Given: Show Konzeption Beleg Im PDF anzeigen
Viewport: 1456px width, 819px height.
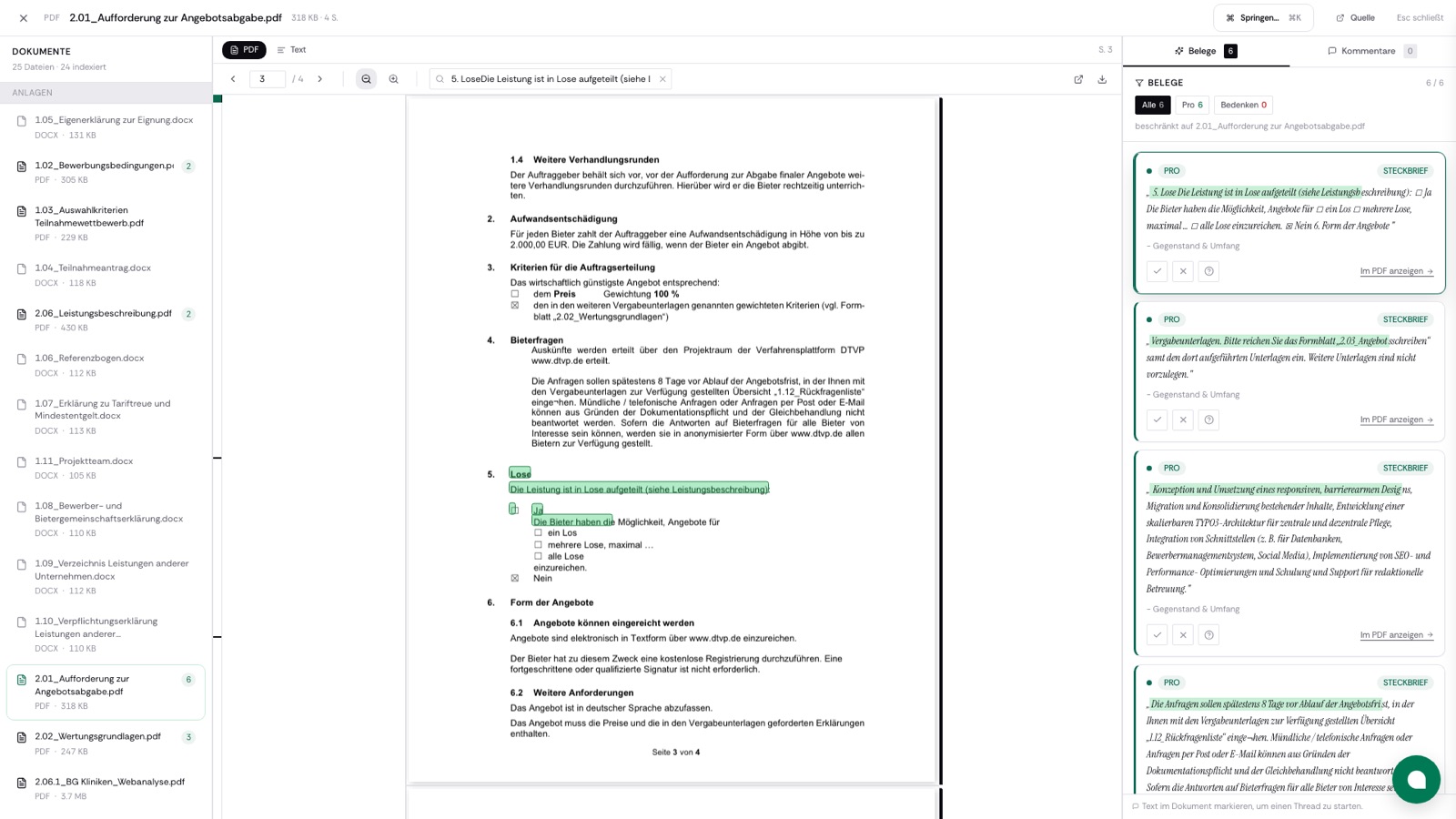Looking at the screenshot, I should click(1397, 635).
